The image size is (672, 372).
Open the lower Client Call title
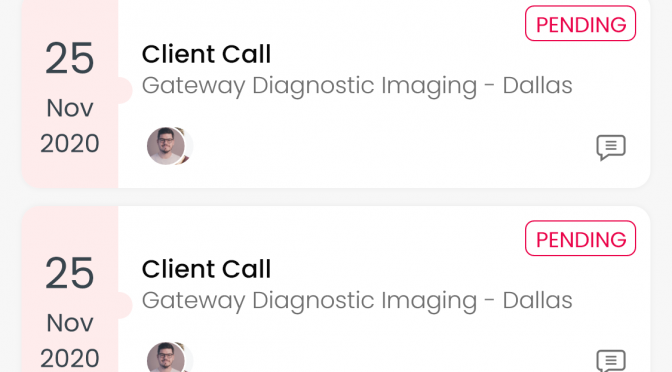tap(207, 269)
